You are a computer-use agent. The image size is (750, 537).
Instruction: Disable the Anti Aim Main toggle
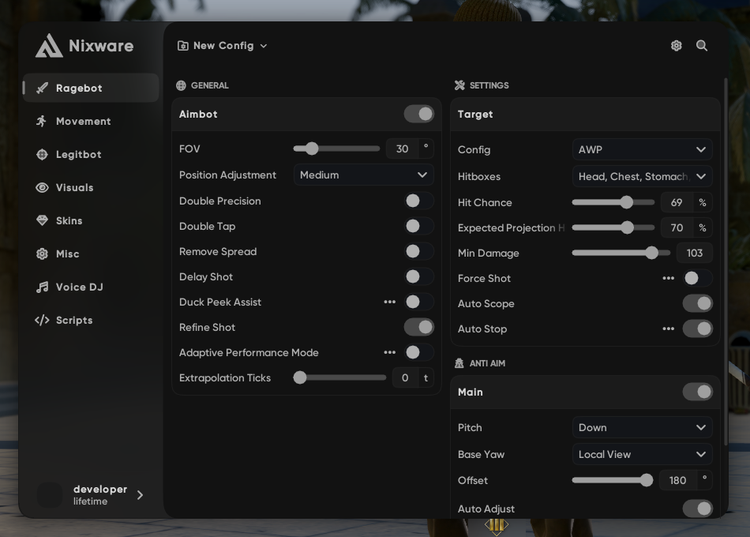[698, 392]
